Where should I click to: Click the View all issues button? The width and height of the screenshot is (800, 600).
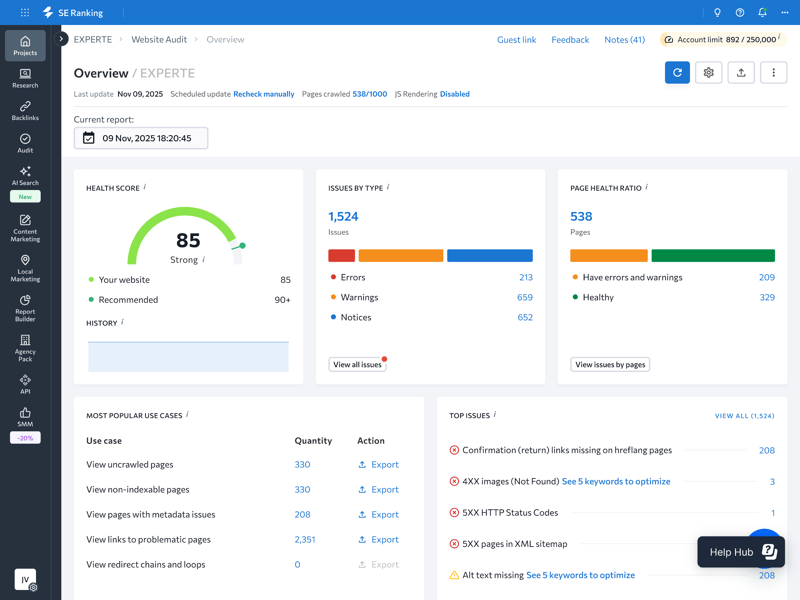coord(357,365)
